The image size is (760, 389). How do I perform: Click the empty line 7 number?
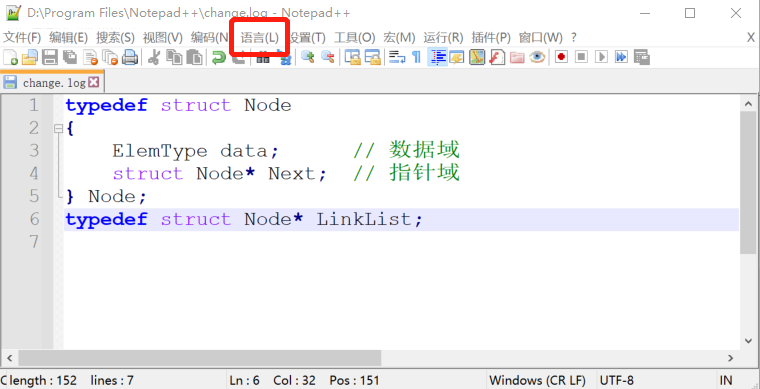(x=33, y=241)
